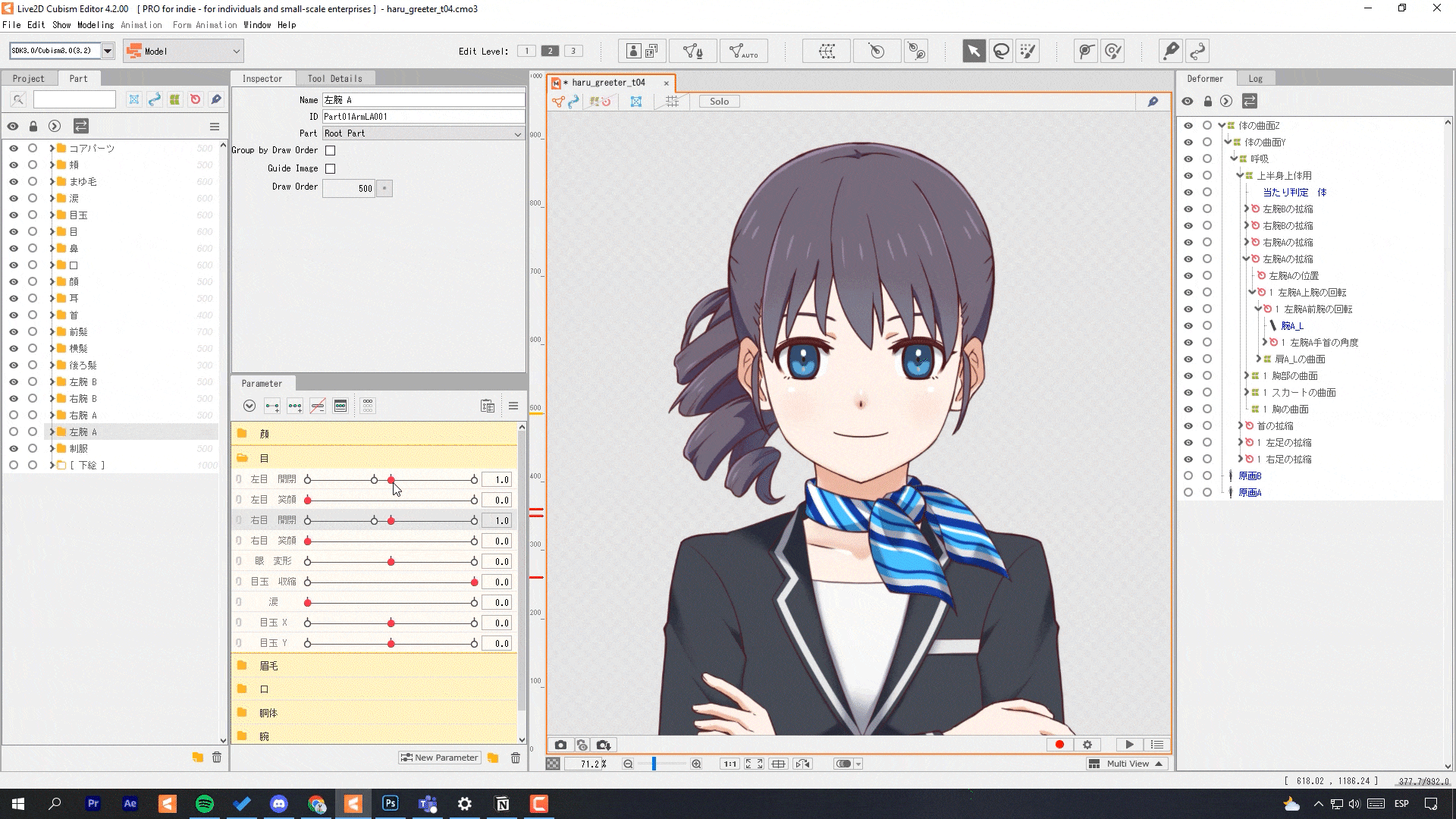Select the Lasso selection tool

pyautogui.click(x=1001, y=51)
